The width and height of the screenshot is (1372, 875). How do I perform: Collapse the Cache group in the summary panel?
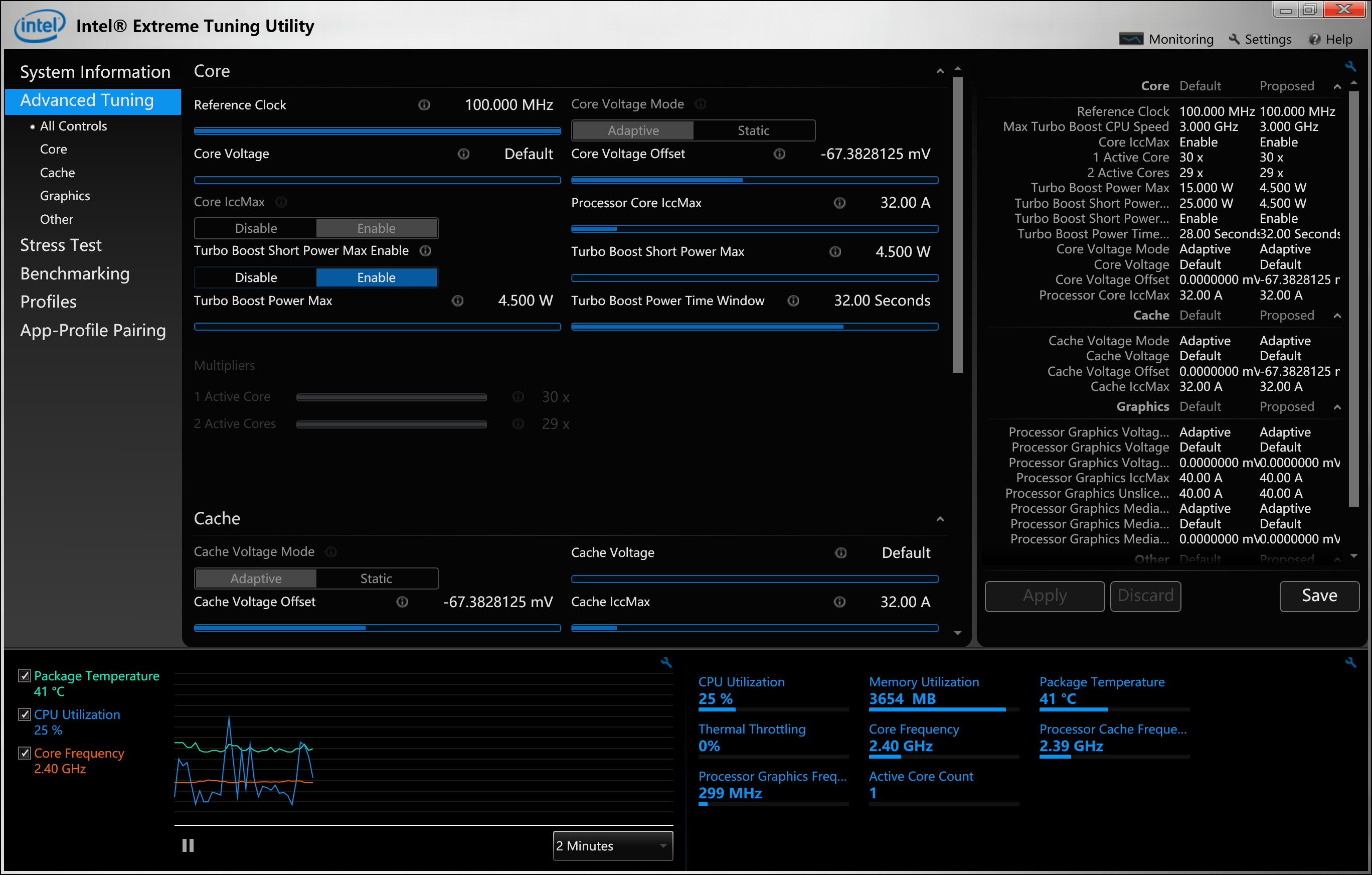pyautogui.click(x=1337, y=316)
